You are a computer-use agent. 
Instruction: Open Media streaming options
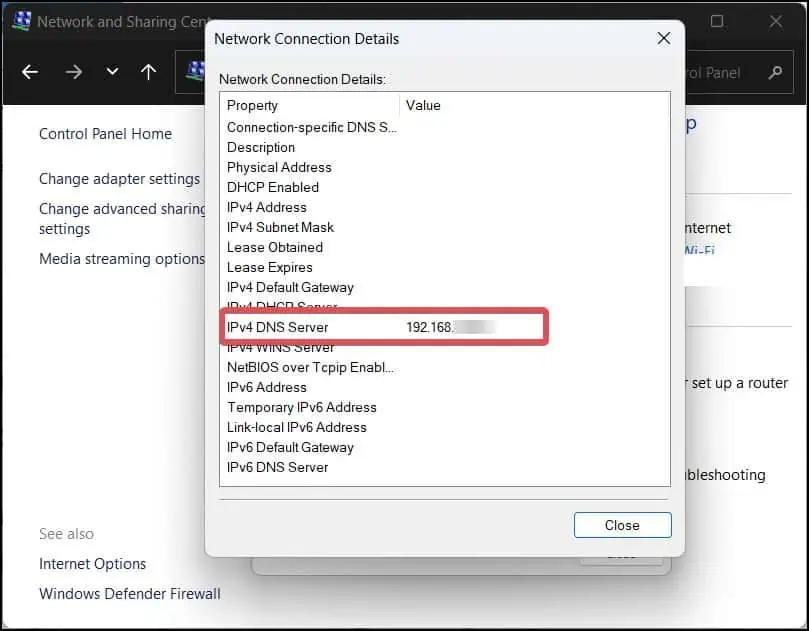[122, 258]
